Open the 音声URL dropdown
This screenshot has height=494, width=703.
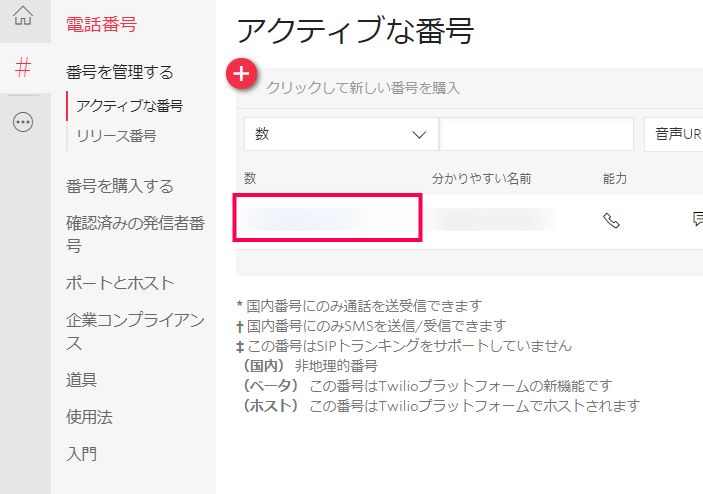pyautogui.click(x=675, y=134)
